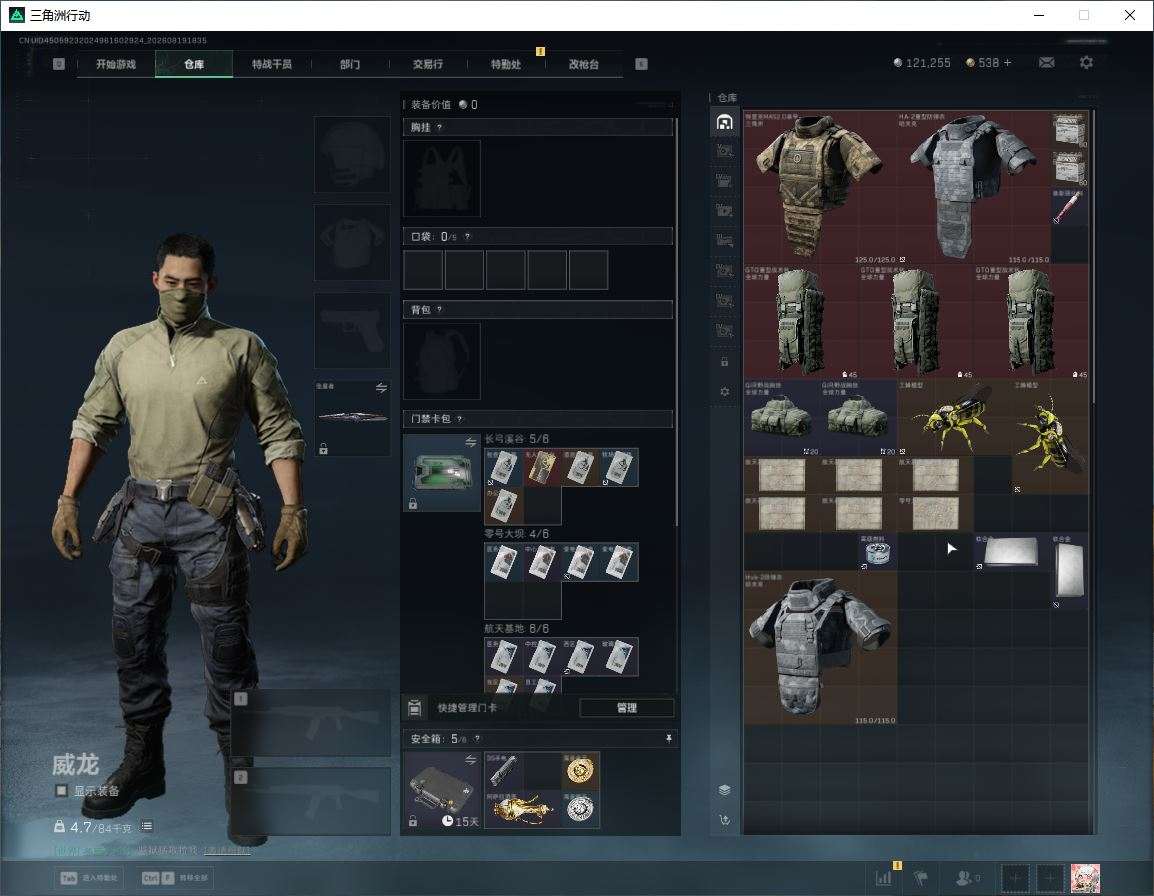Click the stack layers warehouse icon
The height and width of the screenshot is (896, 1154).
724,790
